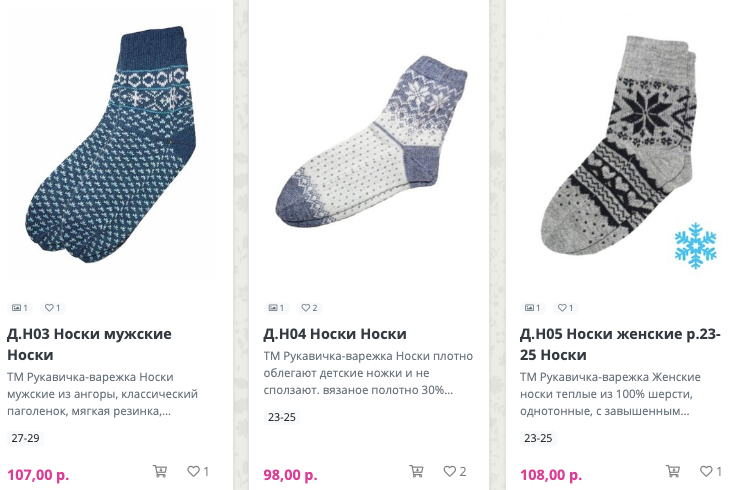
Task: Add Д.Н05 women's socks to cart
Action: click(673, 471)
